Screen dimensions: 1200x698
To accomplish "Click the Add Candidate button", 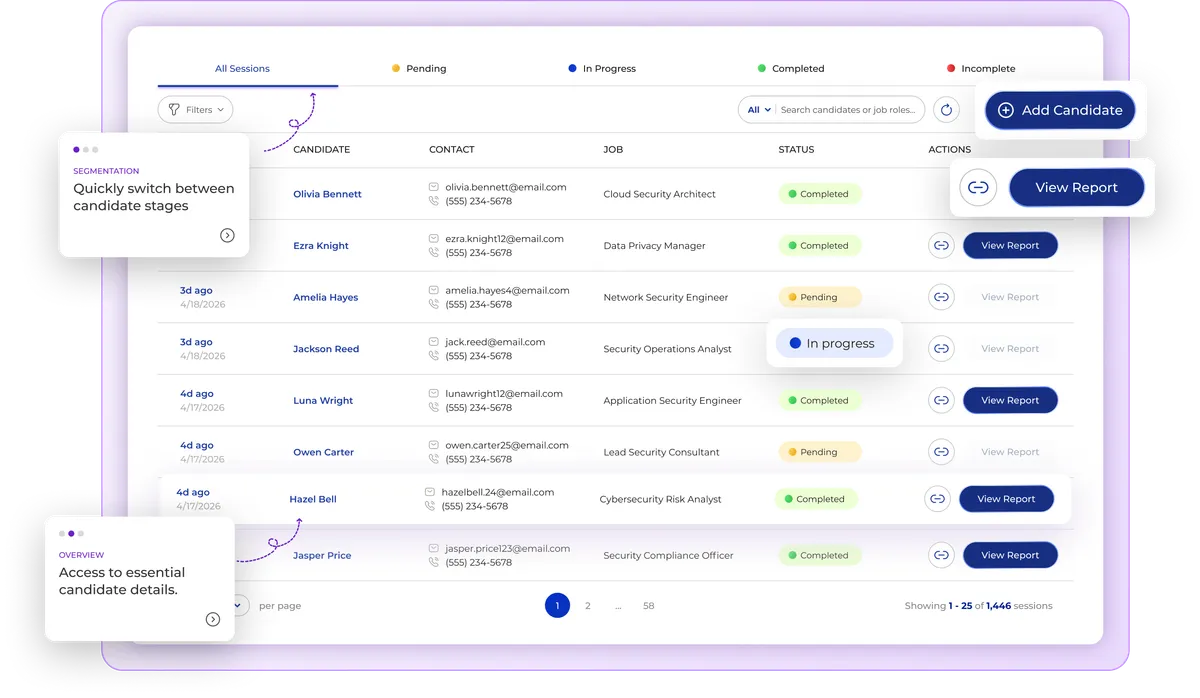I will tap(1060, 110).
